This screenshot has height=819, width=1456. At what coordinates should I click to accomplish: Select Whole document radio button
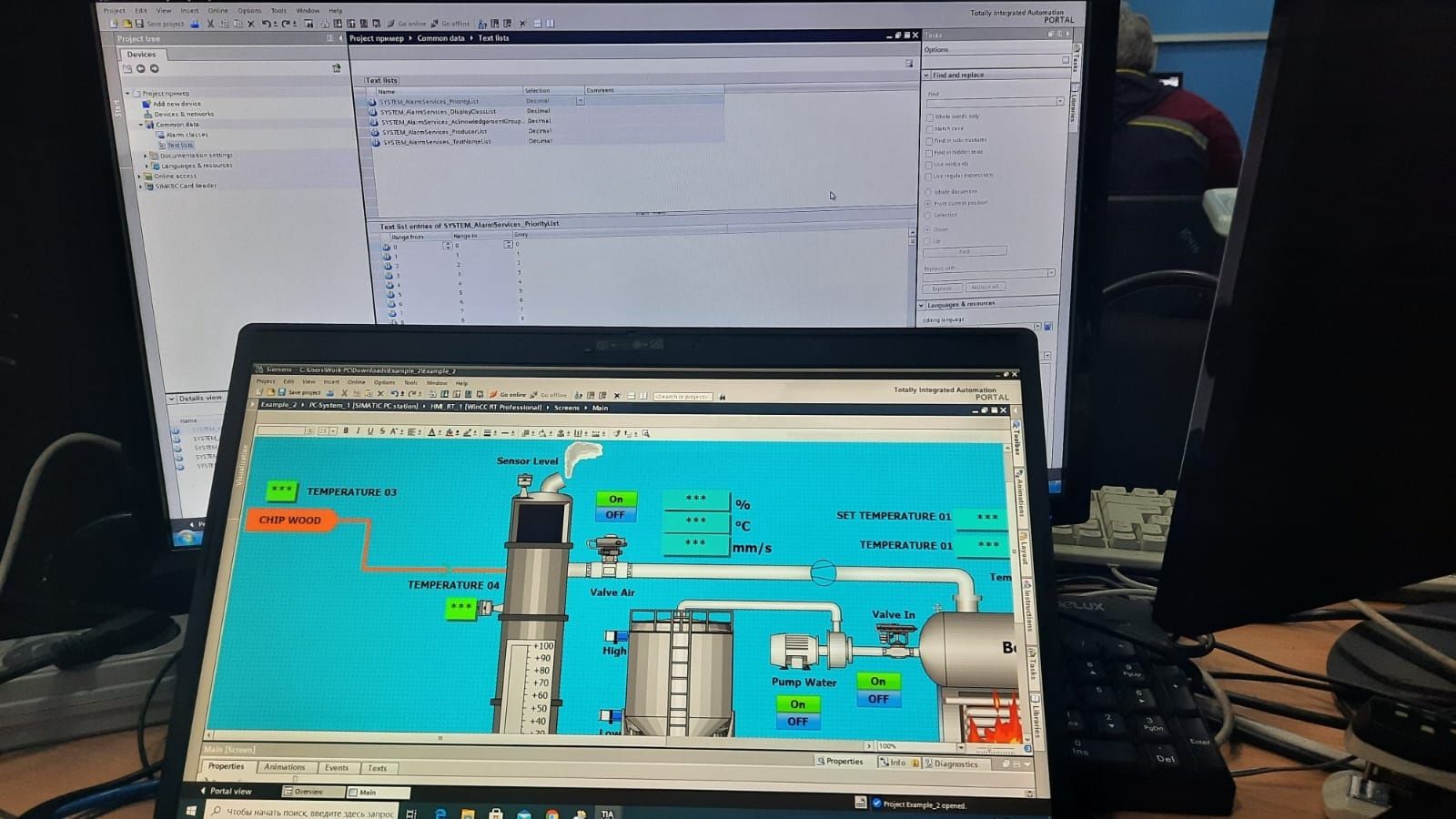pos(928,192)
